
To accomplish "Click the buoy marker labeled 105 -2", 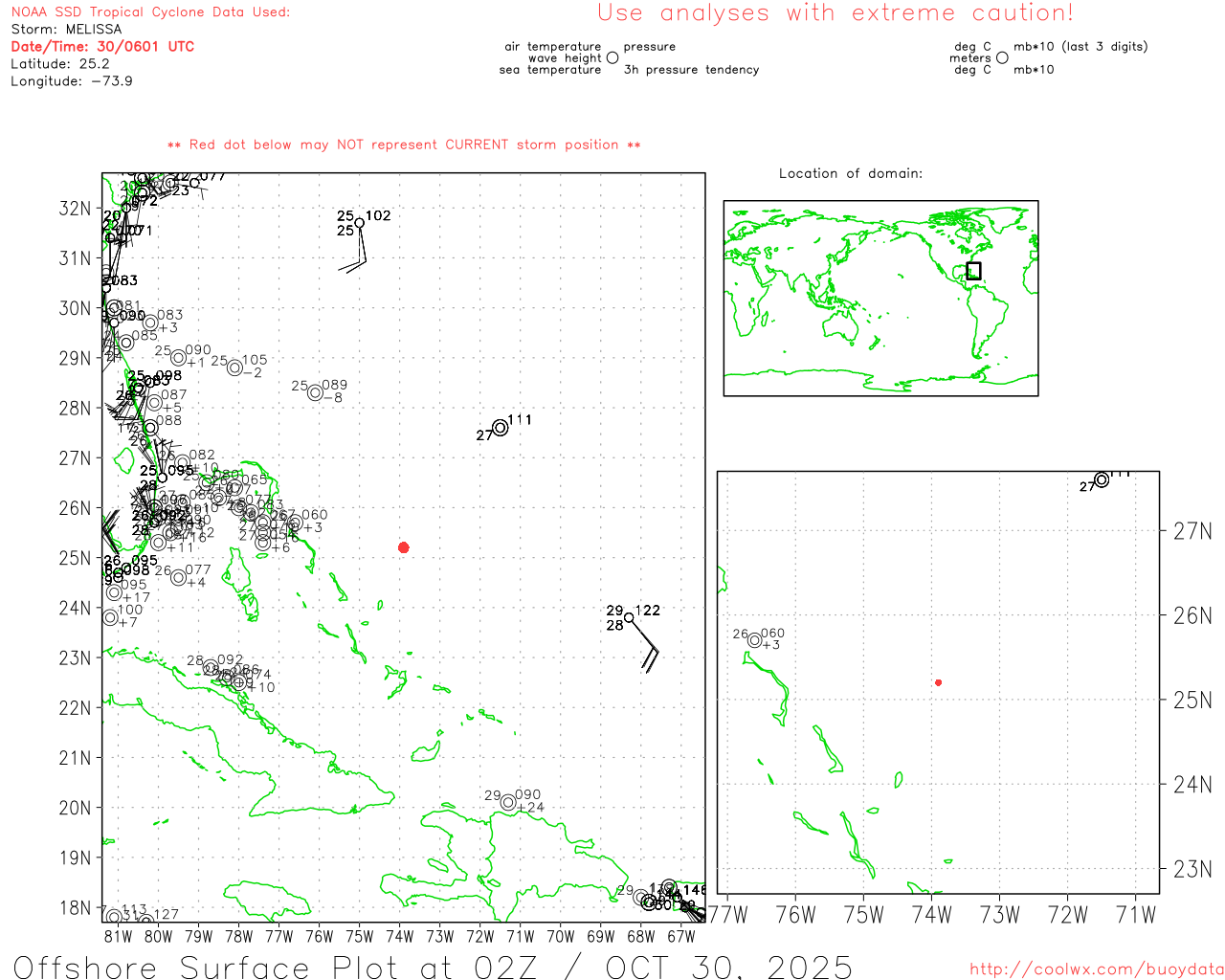I will click(x=234, y=367).
